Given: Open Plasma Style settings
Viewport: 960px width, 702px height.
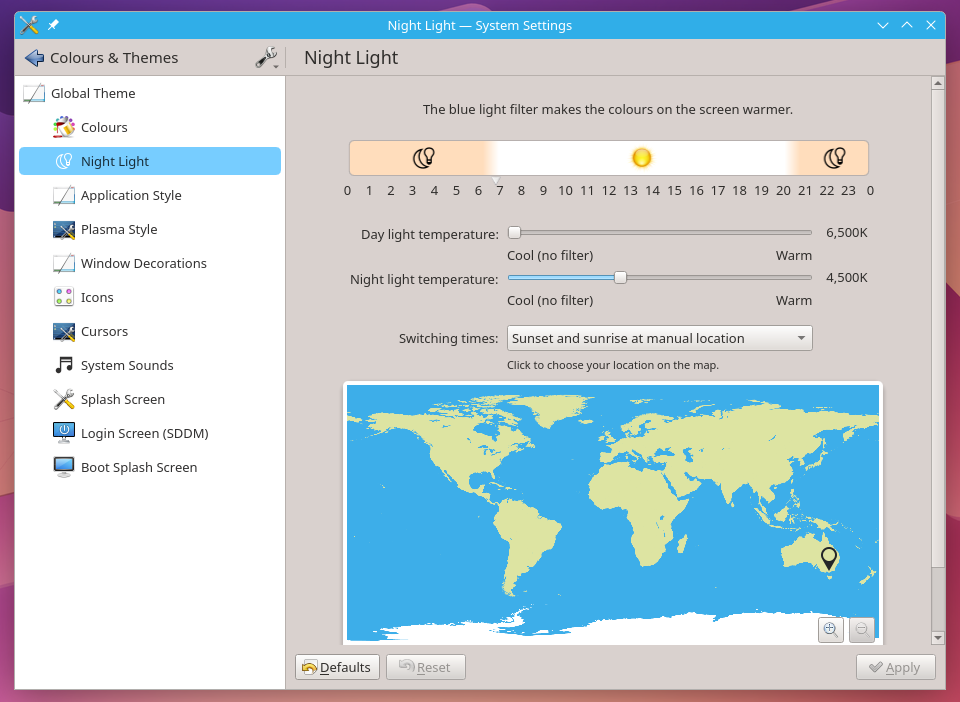Looking at the screenshot, I should [x=119, y=230].
